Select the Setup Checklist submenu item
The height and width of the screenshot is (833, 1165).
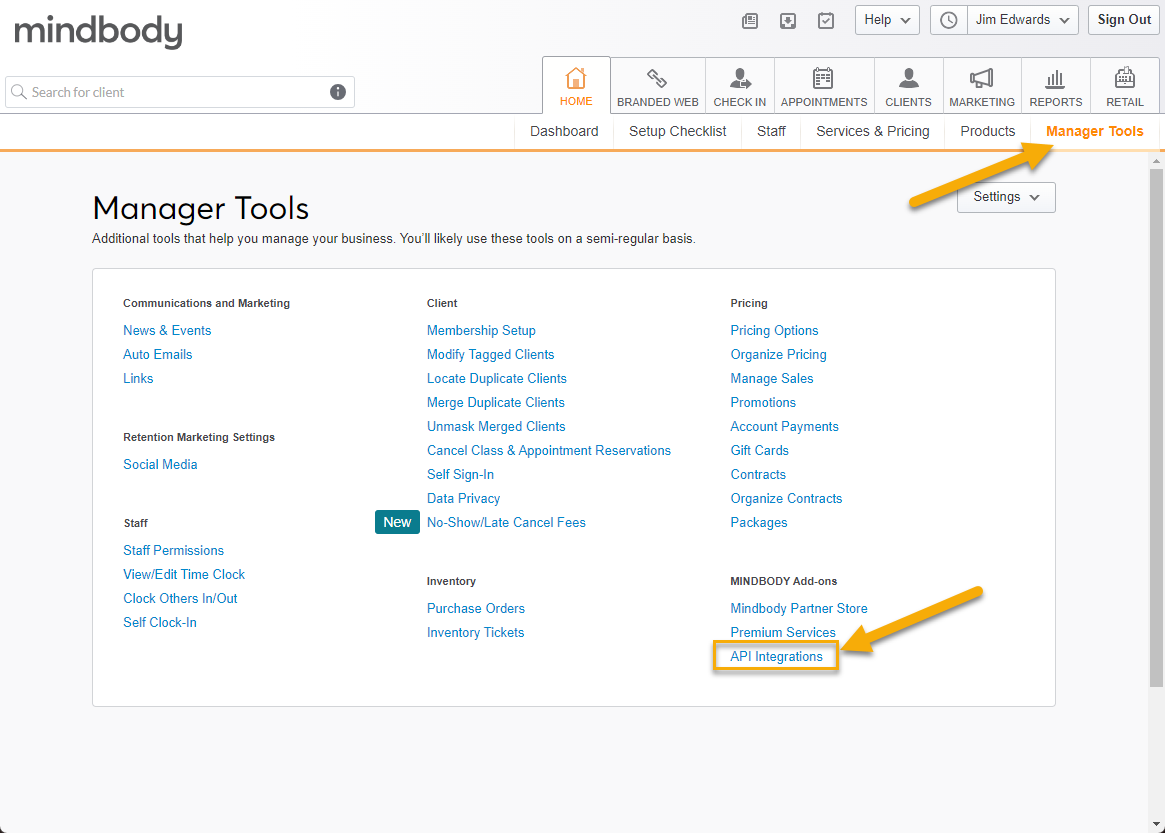(678, 132)
